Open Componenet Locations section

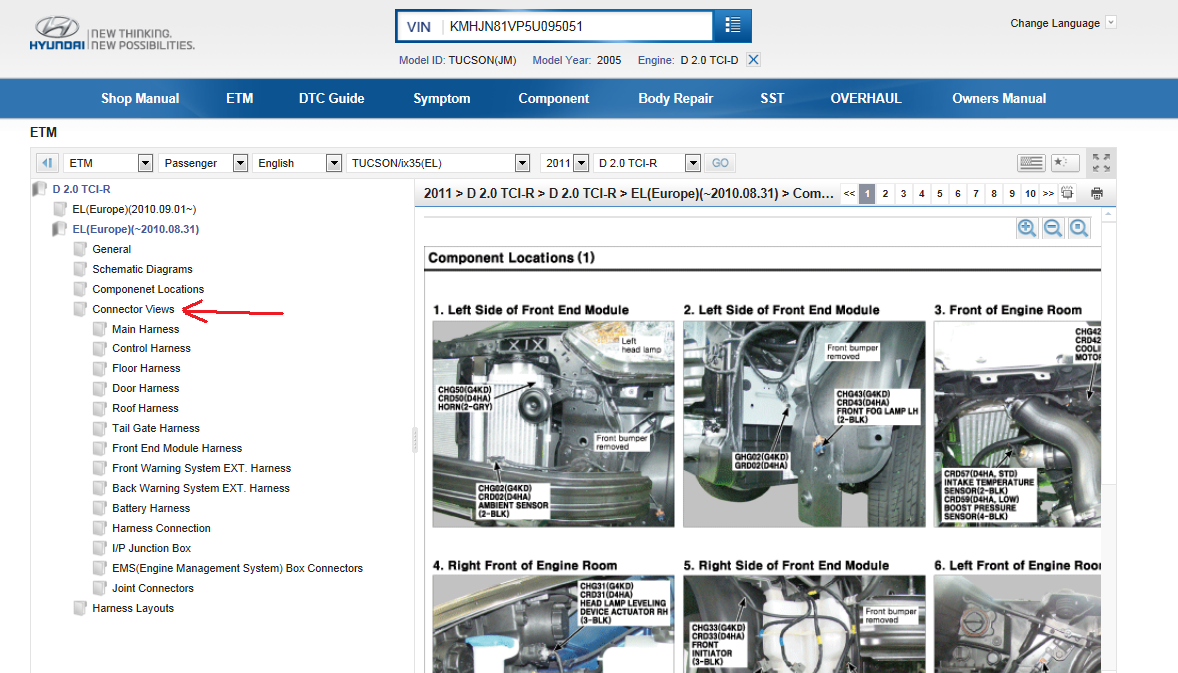pos(148,289)
